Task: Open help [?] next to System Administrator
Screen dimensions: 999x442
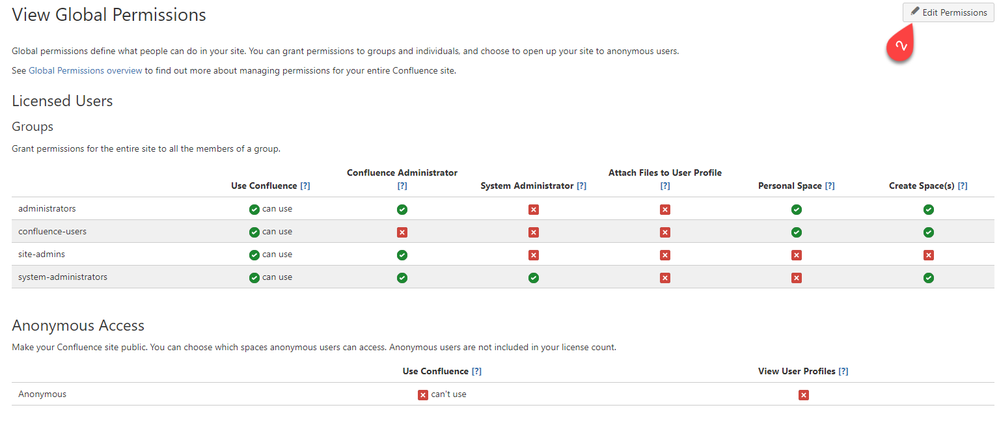Action: click(x=582, y=186)
